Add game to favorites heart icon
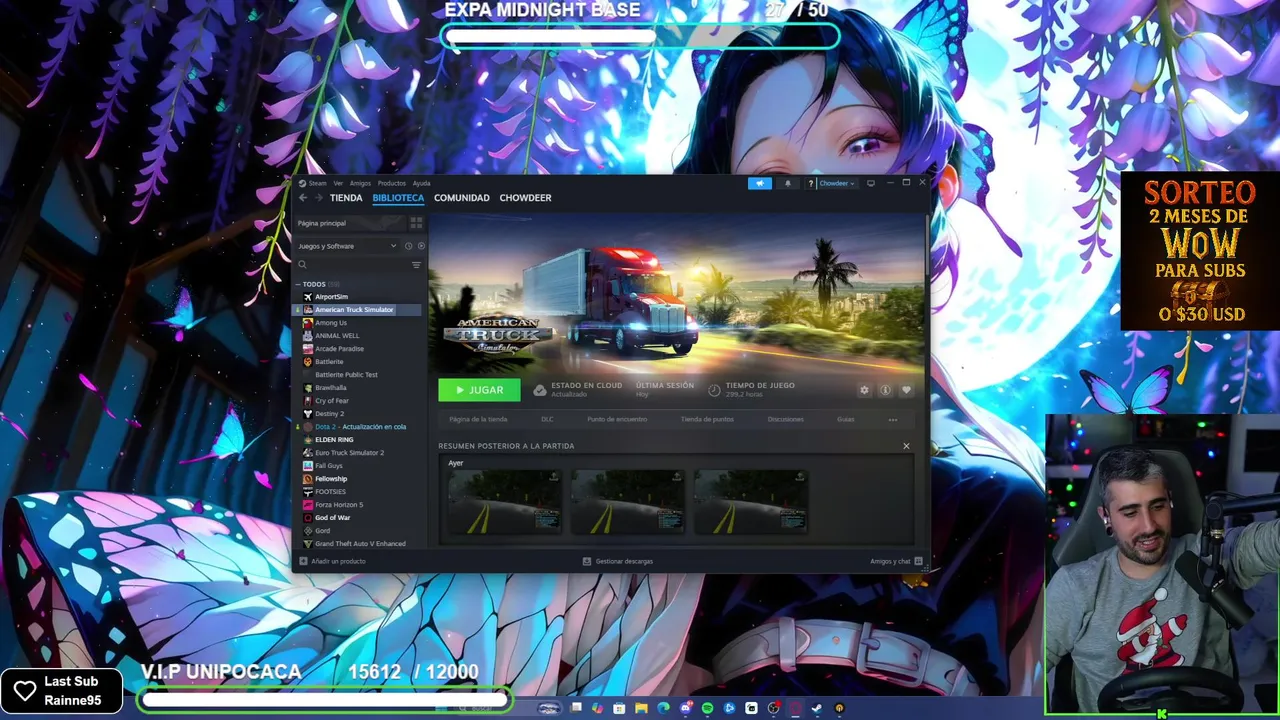Screen dimensions: 1280x720 click(x=906, y=390)
